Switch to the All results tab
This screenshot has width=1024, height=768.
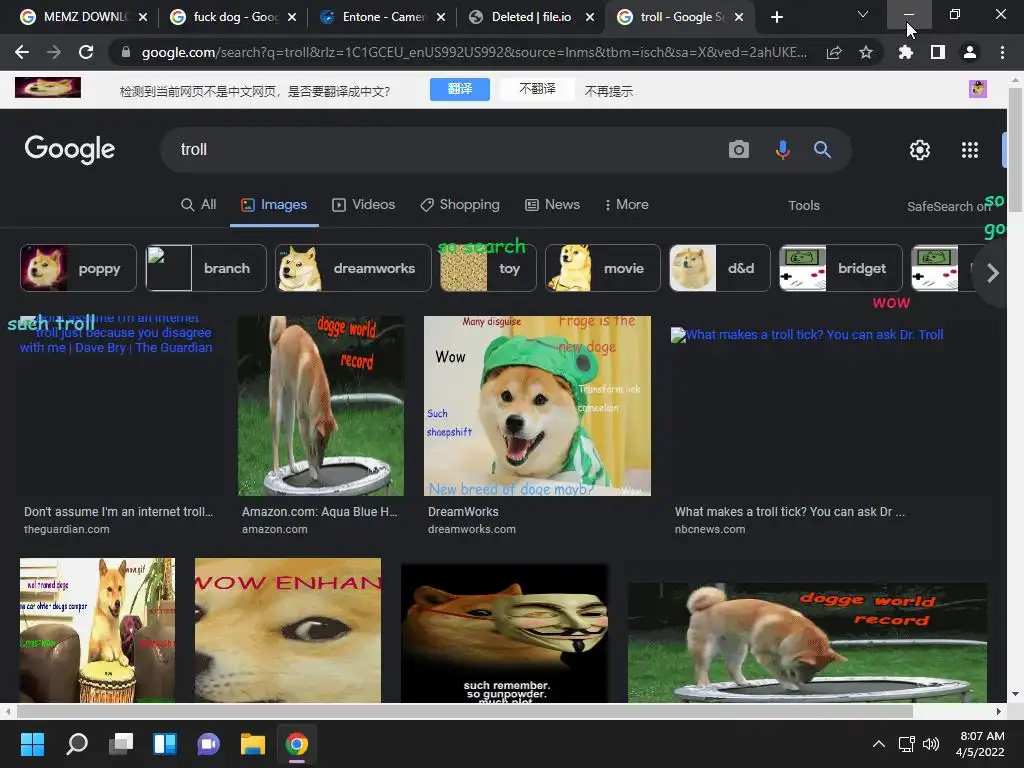(x=199, y=204)
